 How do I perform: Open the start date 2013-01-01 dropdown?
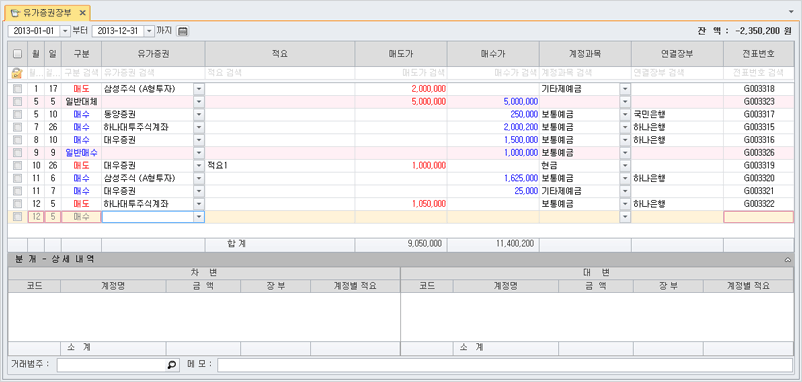point(65,31)
